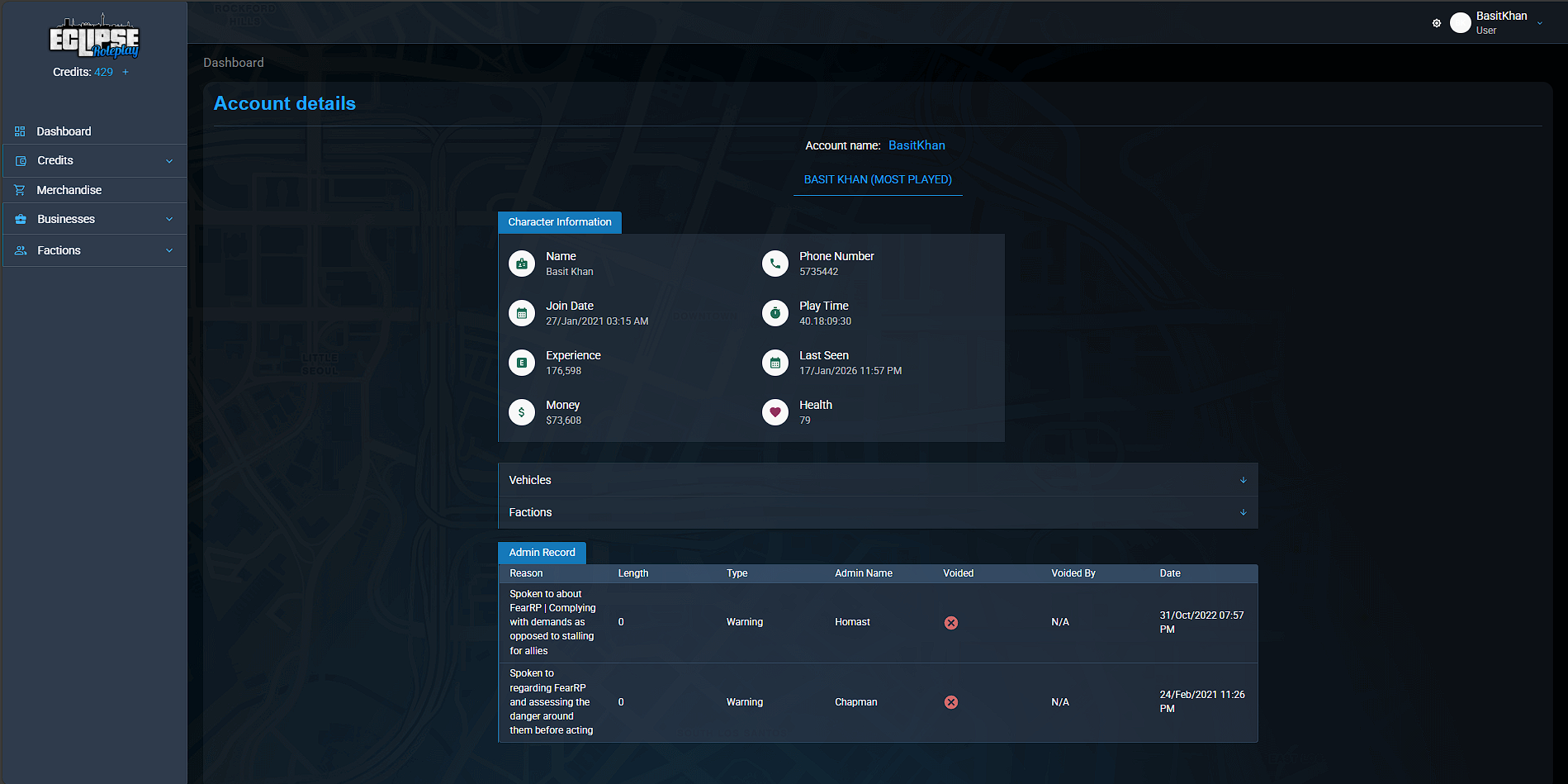
Task: Click the Dashboard grid icon in sidebar
Action: [20, 131]
